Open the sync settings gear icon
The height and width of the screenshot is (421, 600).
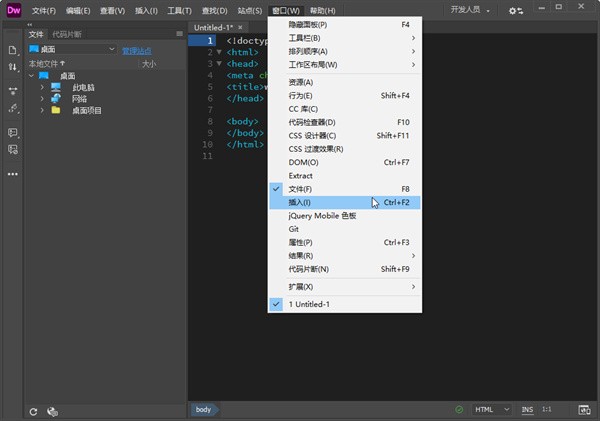(x=516, y=10)
